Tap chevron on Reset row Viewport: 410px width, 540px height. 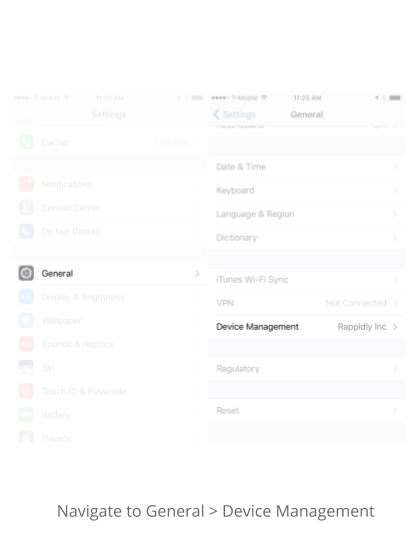tap(395, 411)
